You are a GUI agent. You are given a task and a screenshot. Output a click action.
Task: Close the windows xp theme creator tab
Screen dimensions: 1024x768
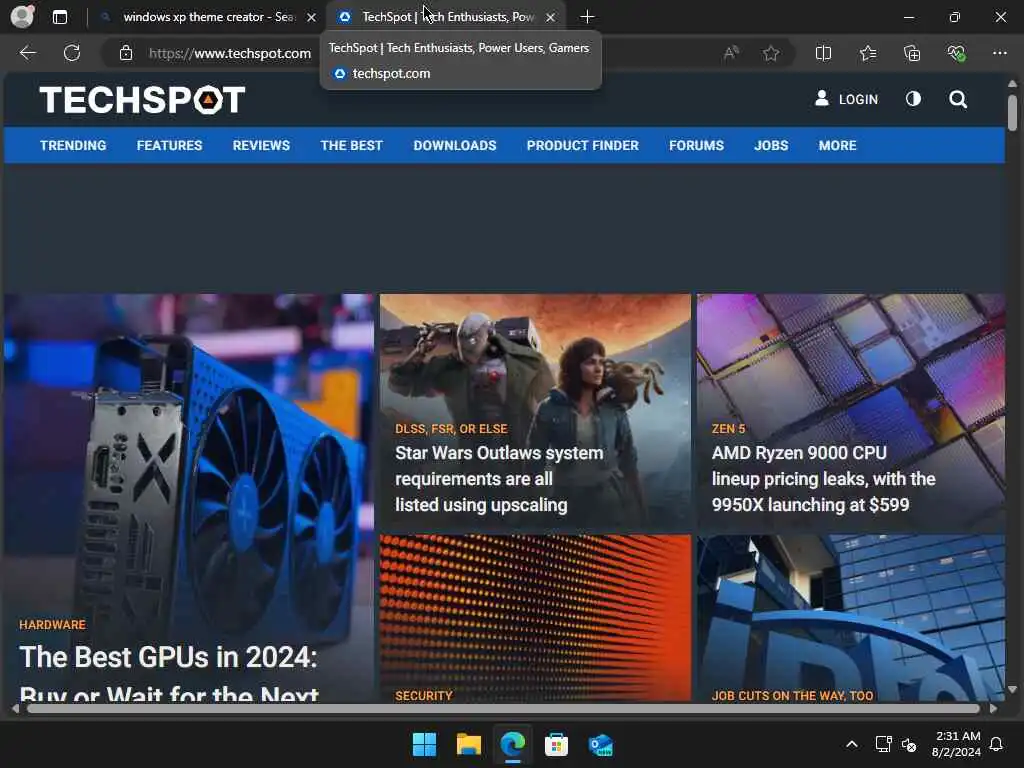click(312, 18)
